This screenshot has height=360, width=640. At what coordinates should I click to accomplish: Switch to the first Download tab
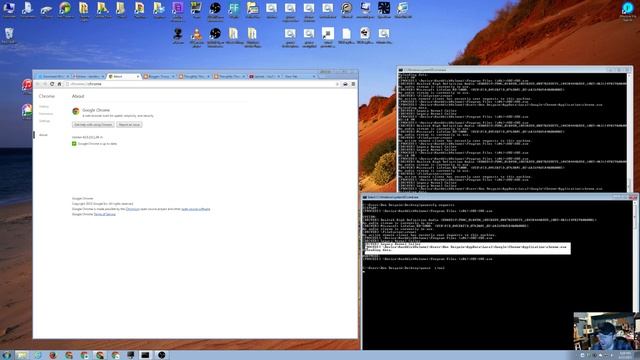(53, 76)
